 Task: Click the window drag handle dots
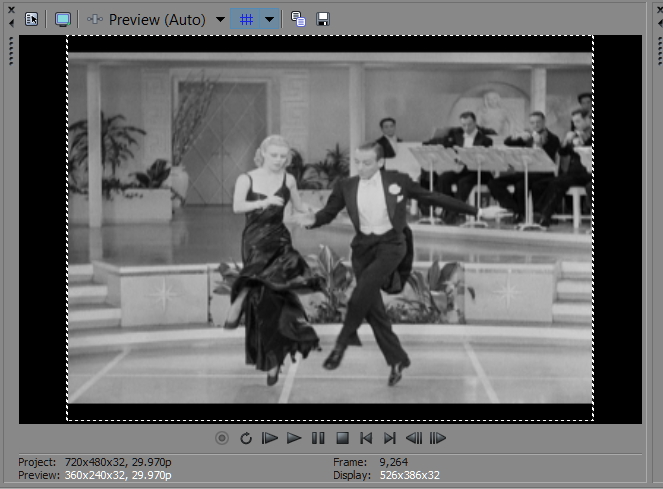[x=11, y=51]
